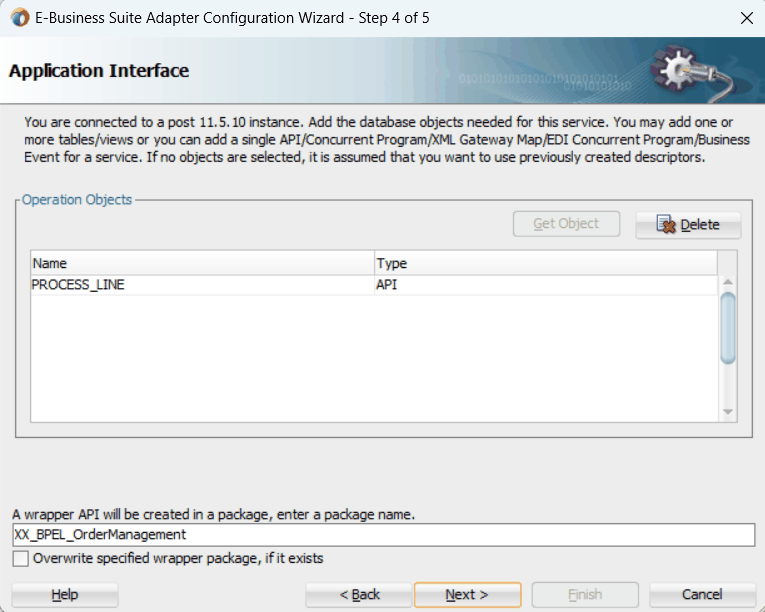Click the table scrollbar down arrow
This screenshot has height=612, width=765.
point(728,412)
